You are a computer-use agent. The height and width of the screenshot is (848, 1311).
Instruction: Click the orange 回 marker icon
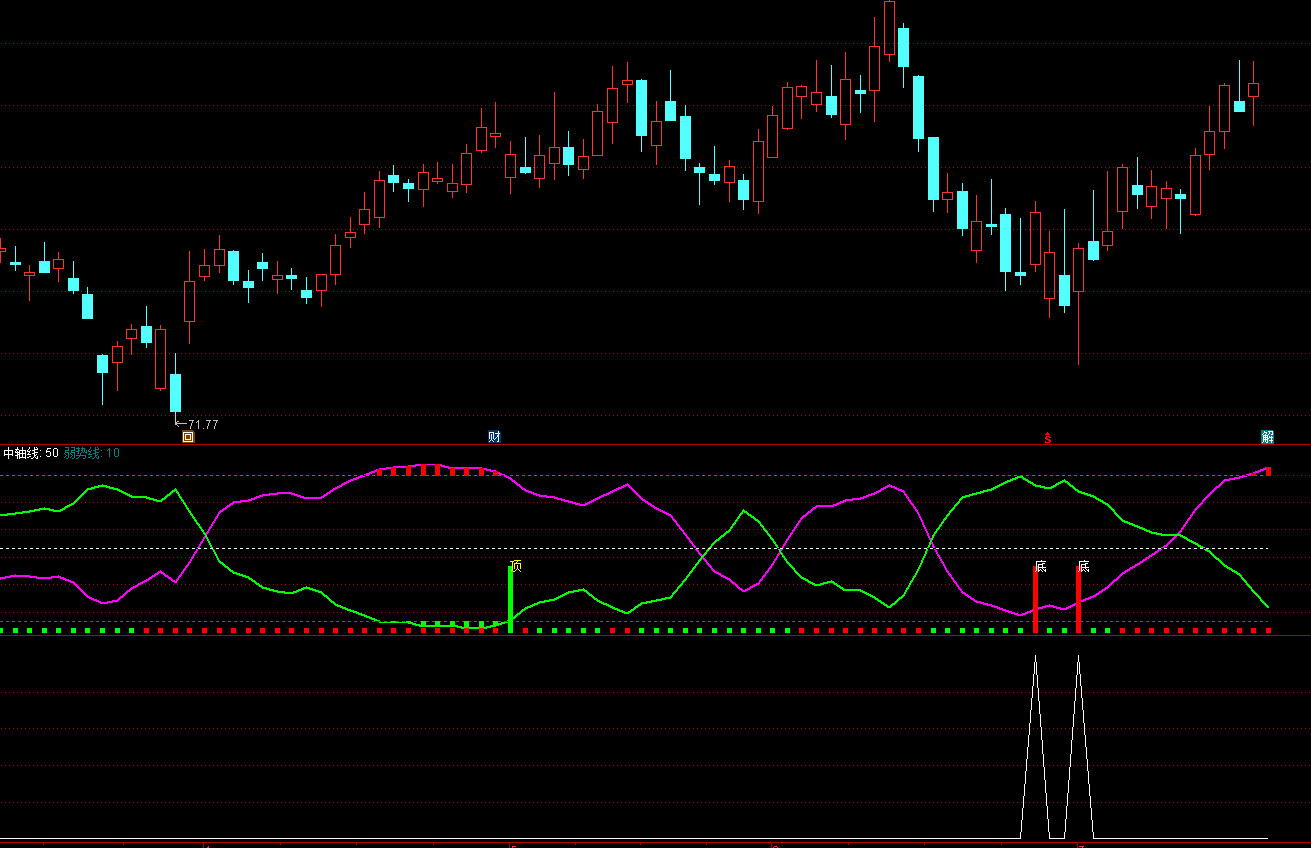tap(188, 437)
